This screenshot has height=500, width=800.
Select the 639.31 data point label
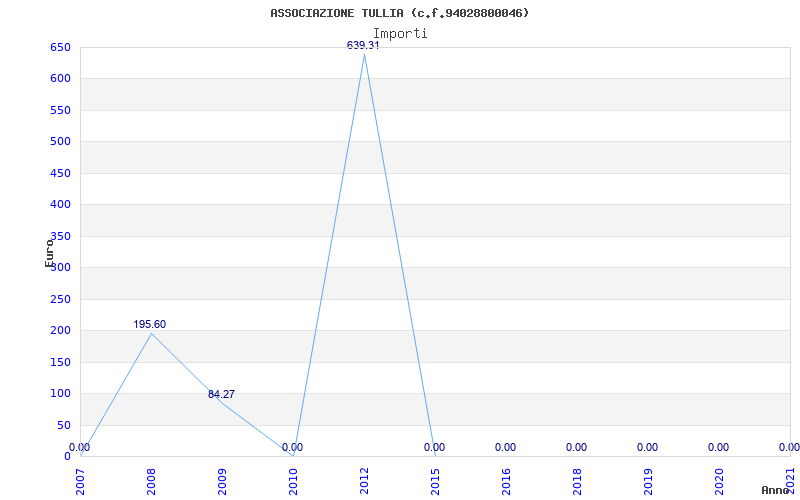pyautogui.click(x=363, y=45)
